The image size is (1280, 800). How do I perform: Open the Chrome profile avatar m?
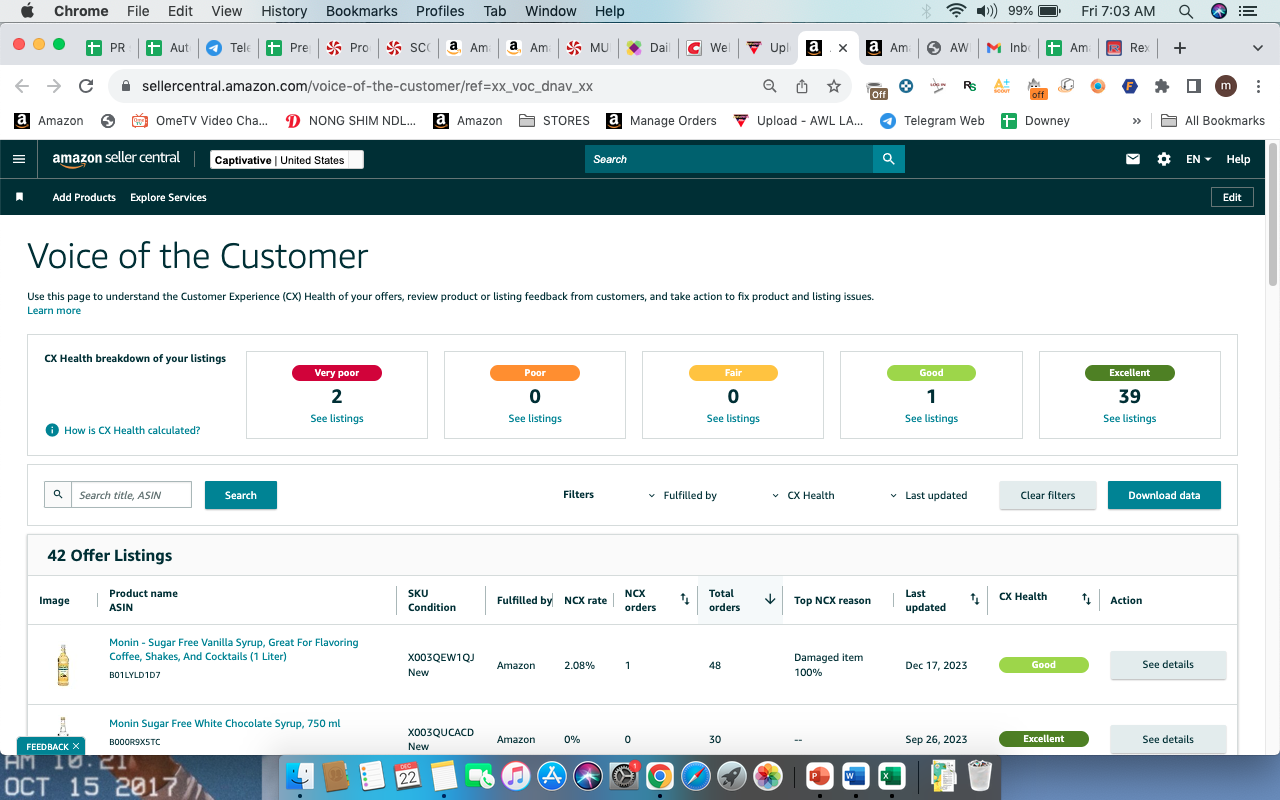(1226, 86)
